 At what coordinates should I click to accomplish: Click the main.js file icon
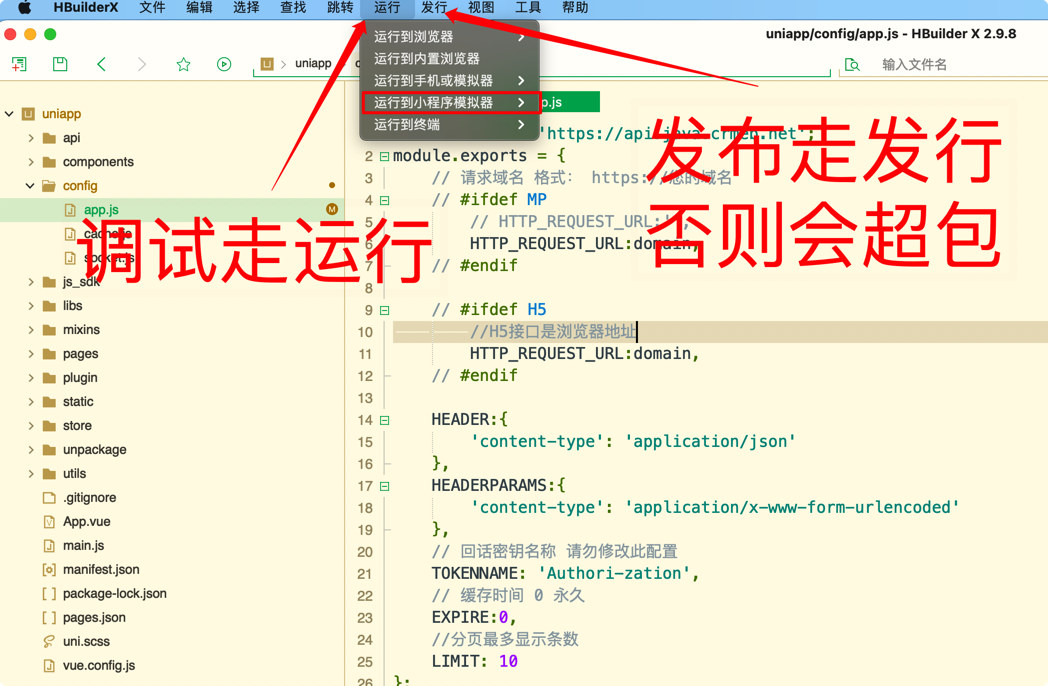[49, 546]
